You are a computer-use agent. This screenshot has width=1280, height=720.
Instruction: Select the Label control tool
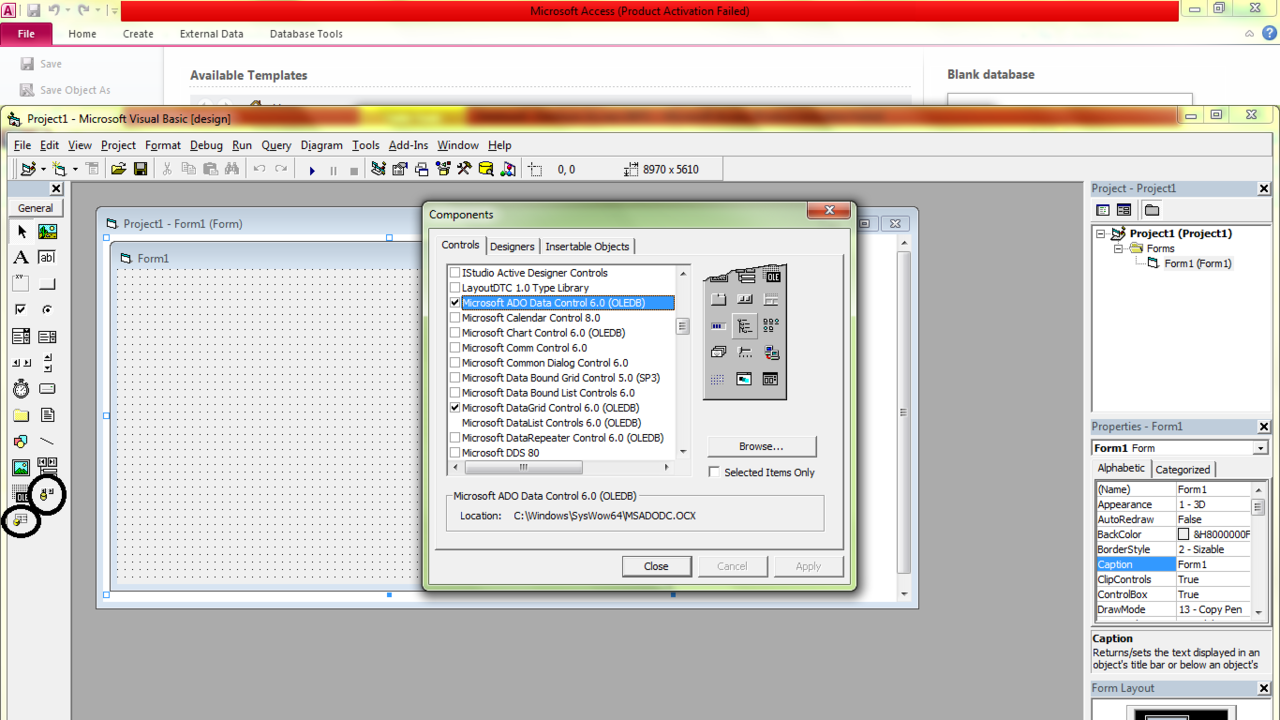[21, 258]
